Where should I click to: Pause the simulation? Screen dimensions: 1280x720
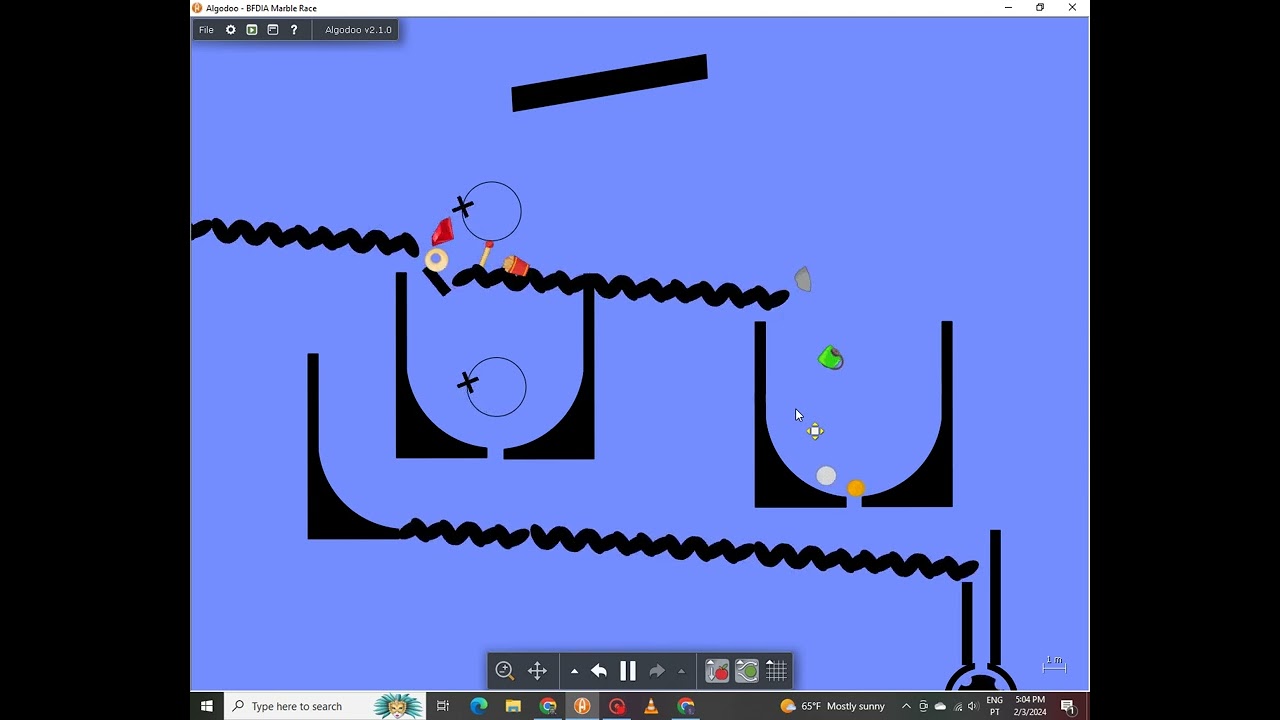(628, 671)
